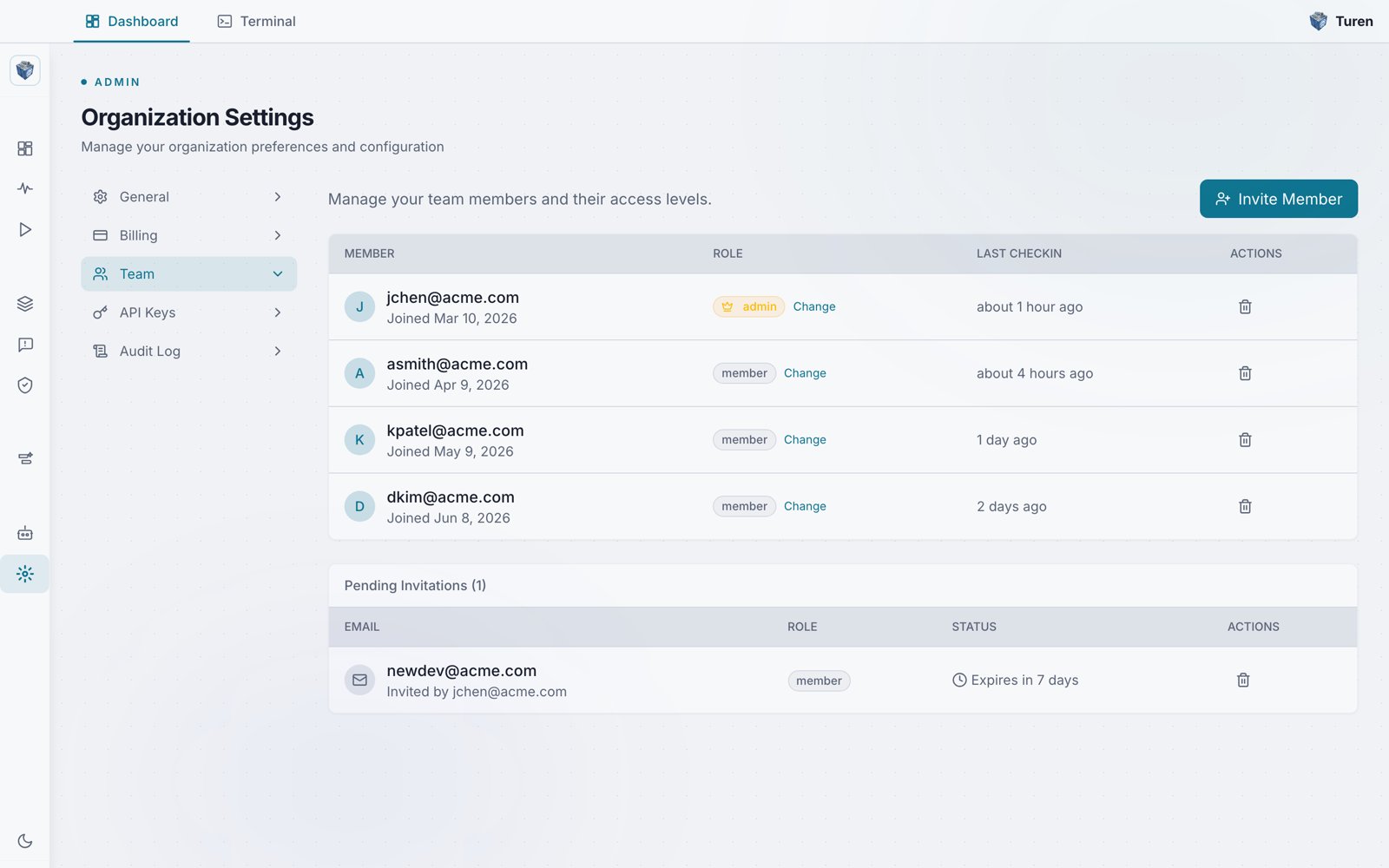
Task: Click the Turen account avatar top right
Action: [1318, 21]
